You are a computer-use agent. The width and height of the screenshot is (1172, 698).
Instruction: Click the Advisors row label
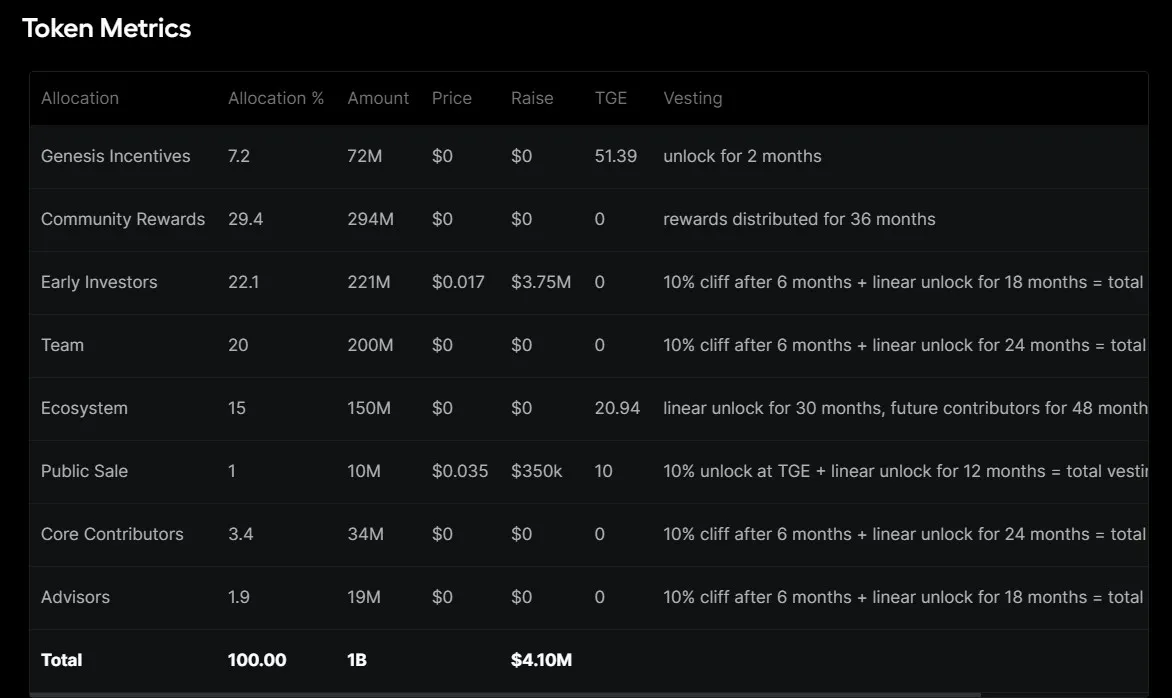point(75,597)
